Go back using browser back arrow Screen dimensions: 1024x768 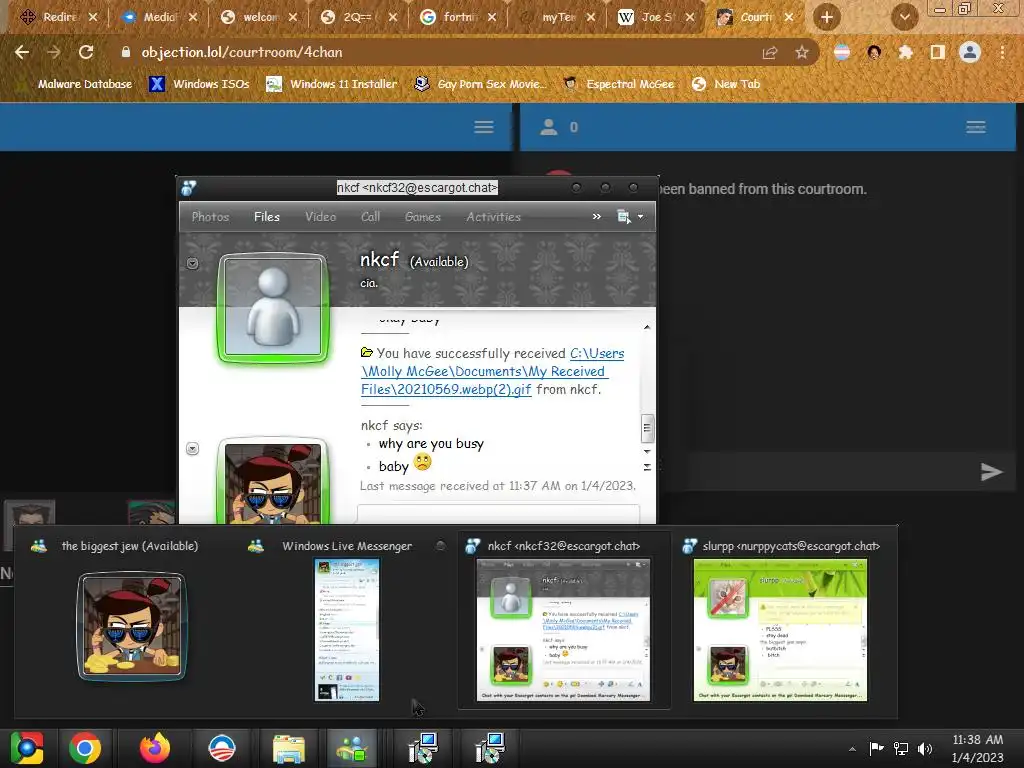(x=22, y=52)
